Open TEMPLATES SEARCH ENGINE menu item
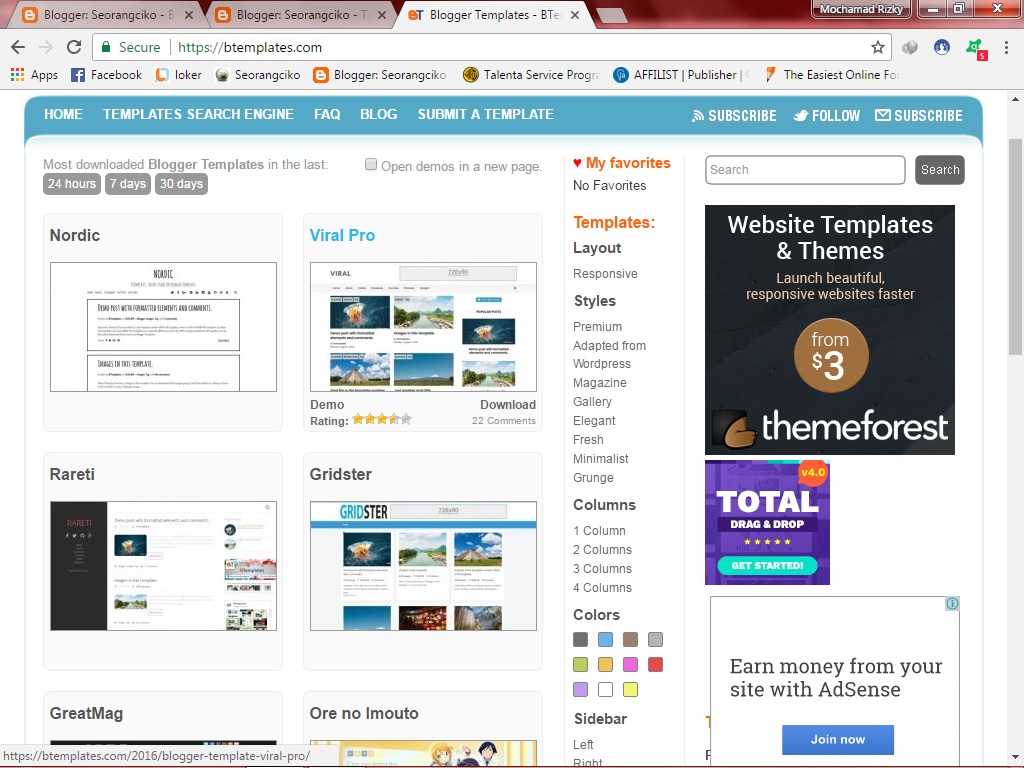 [198, 114]
